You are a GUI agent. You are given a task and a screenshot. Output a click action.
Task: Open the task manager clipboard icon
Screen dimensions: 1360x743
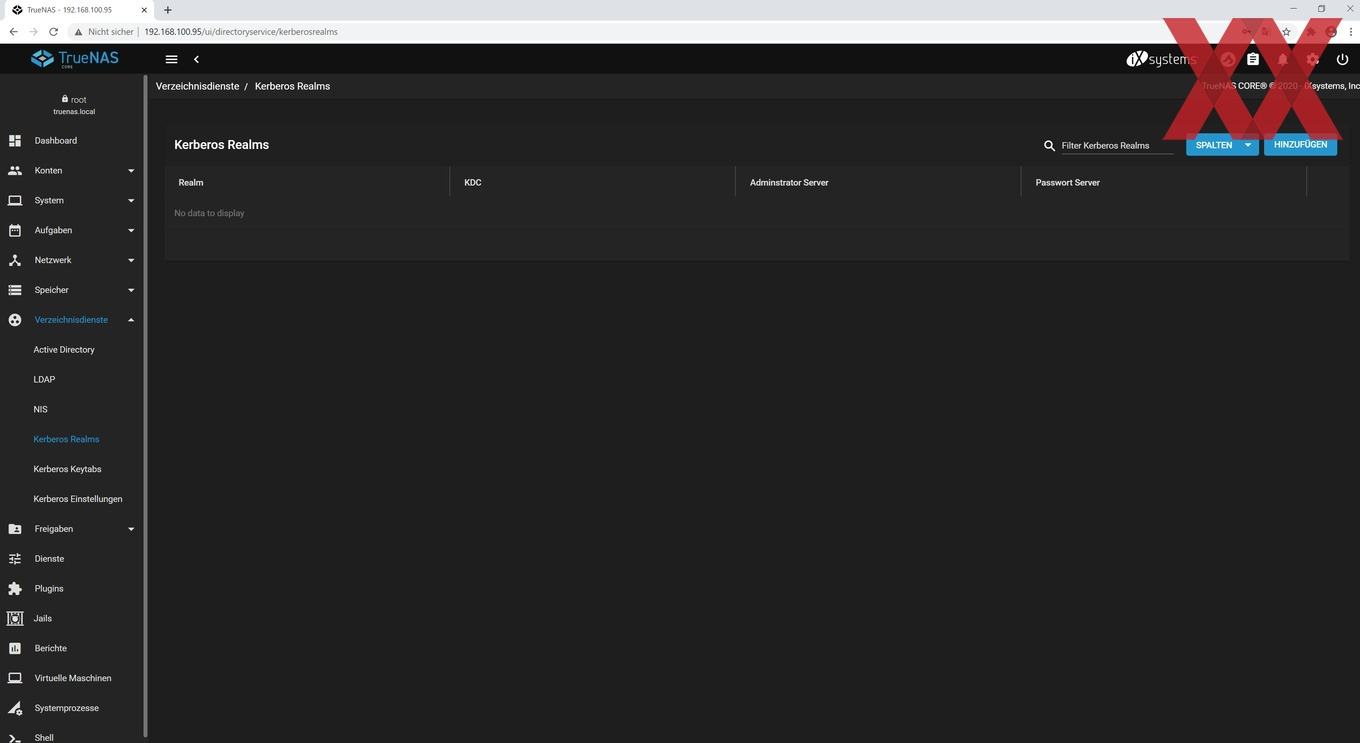(x=1252, y=60)
